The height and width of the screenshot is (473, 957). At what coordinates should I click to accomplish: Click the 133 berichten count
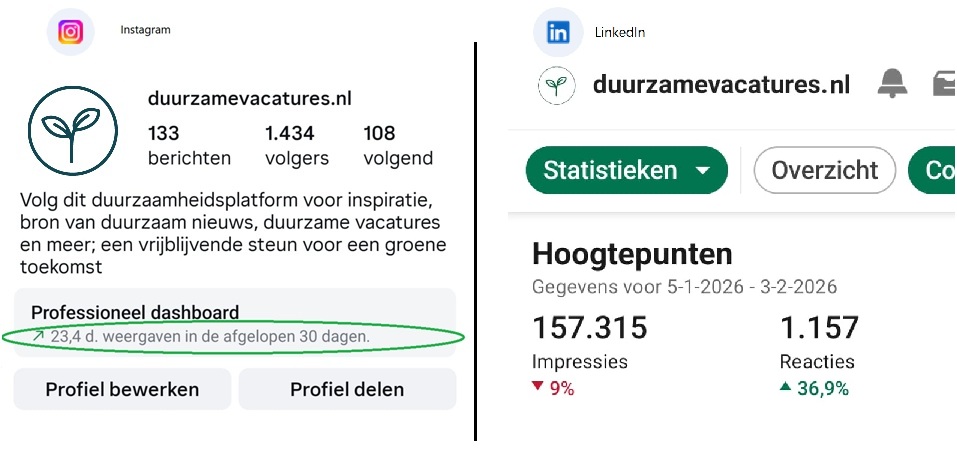tap(189, 145)
